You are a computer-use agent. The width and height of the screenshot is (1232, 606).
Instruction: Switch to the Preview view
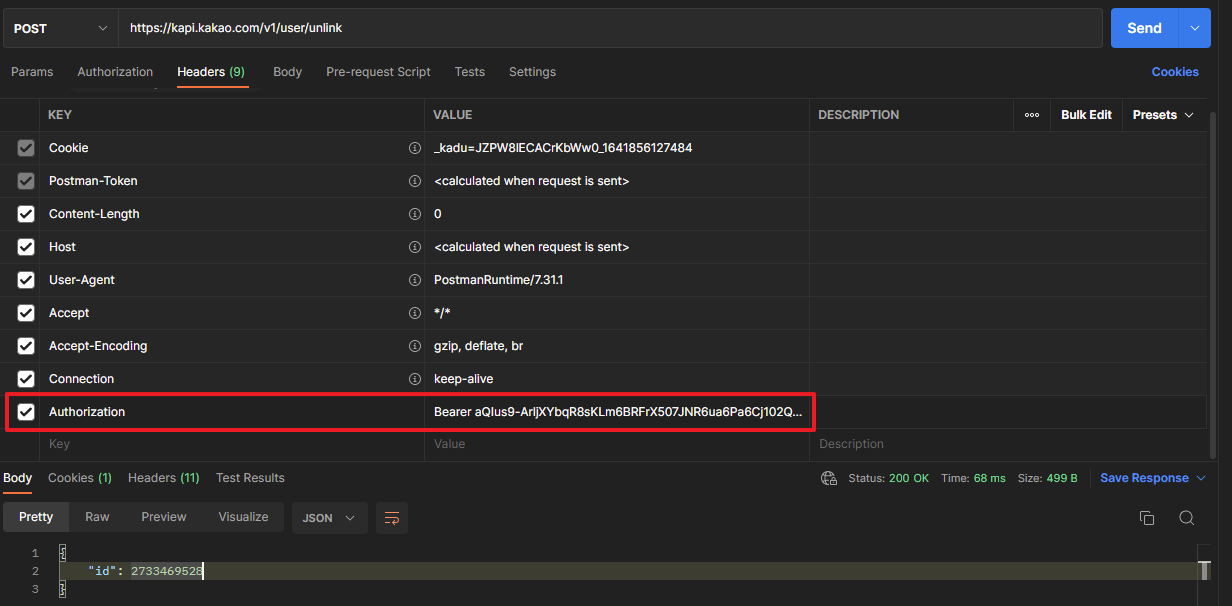point(164,517)
